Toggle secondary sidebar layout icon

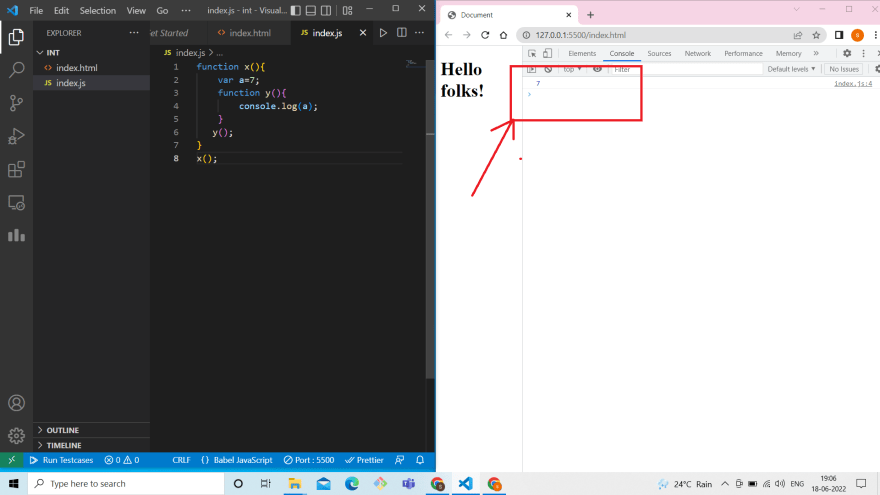click(326, 11)
